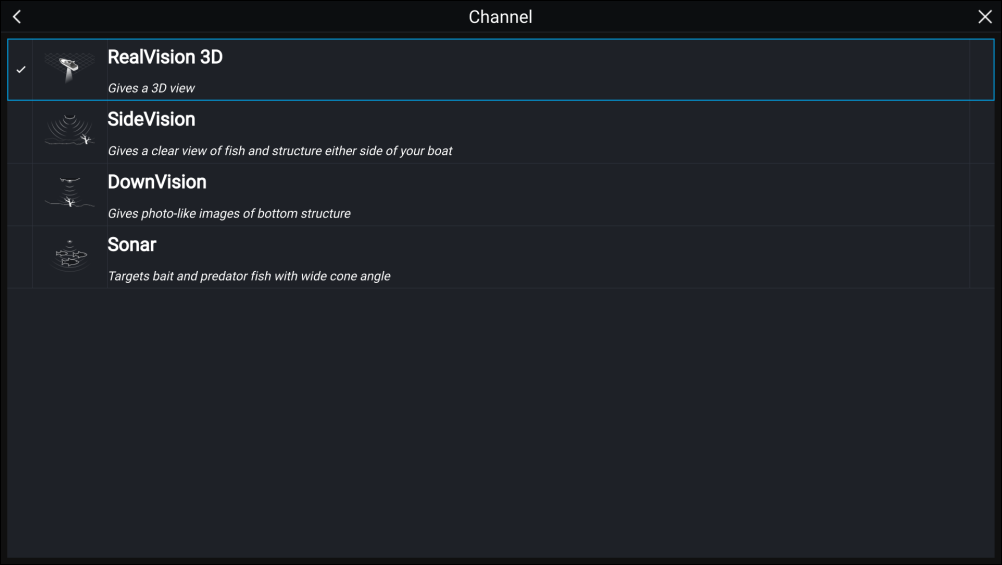The width and height of the screenshot is (1002, 565).
Task: Close the Channel menu with X
Action: [984, 17]
